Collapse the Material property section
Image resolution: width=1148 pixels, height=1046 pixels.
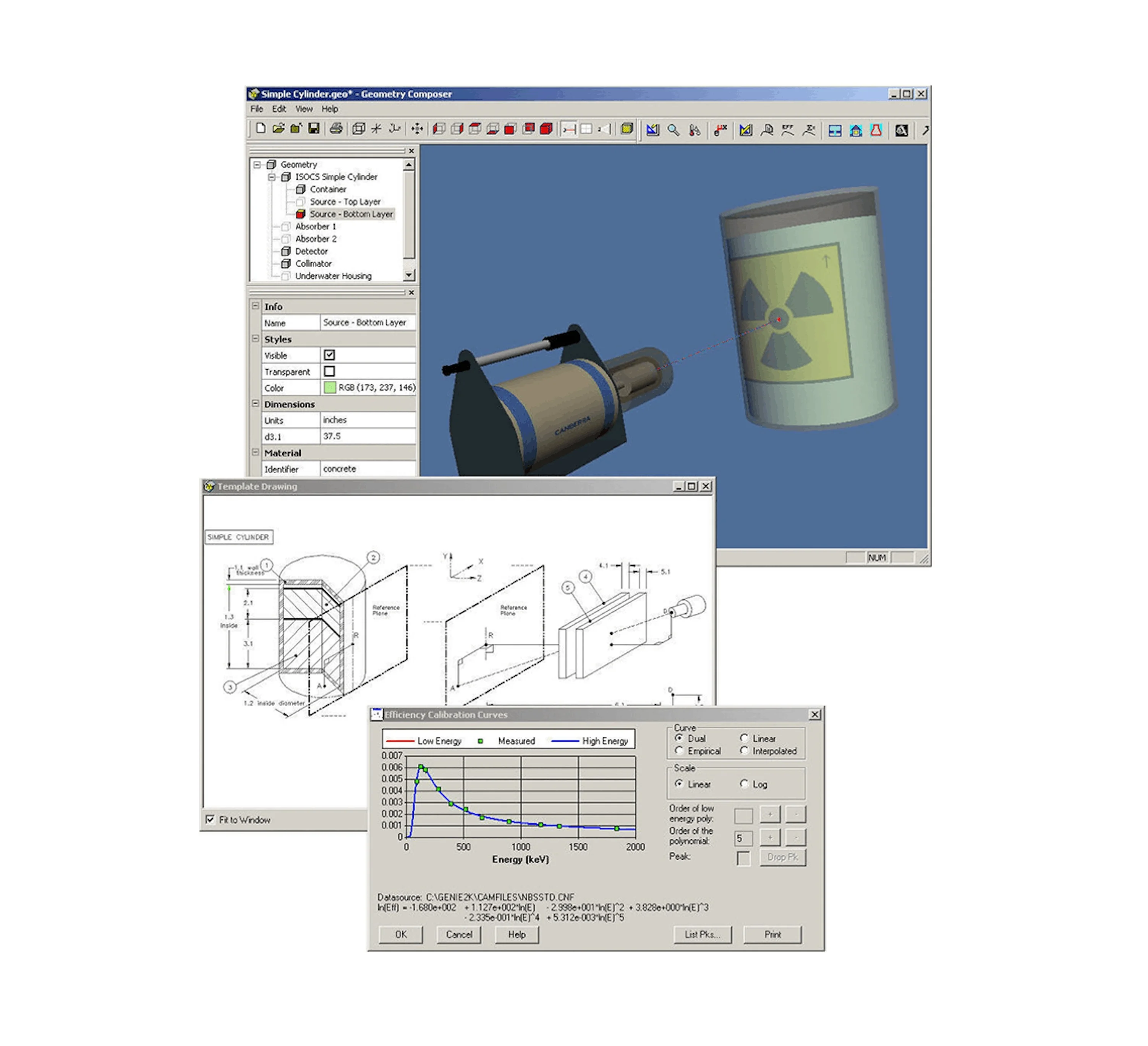(255, 453)
